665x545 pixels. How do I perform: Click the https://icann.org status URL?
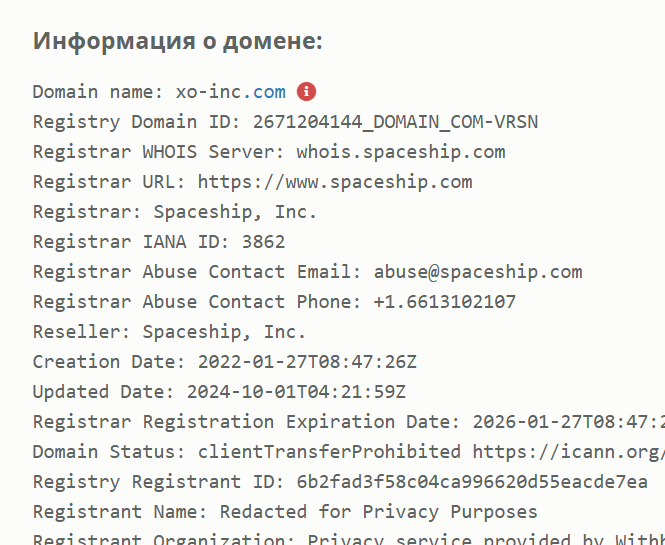click(x=569, y=452)
